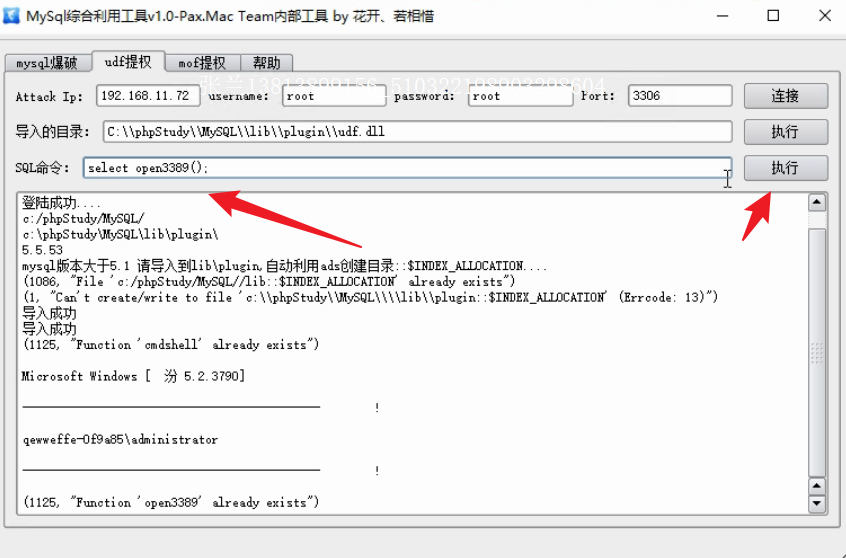Focus the username field containing root

coord(334,96)
